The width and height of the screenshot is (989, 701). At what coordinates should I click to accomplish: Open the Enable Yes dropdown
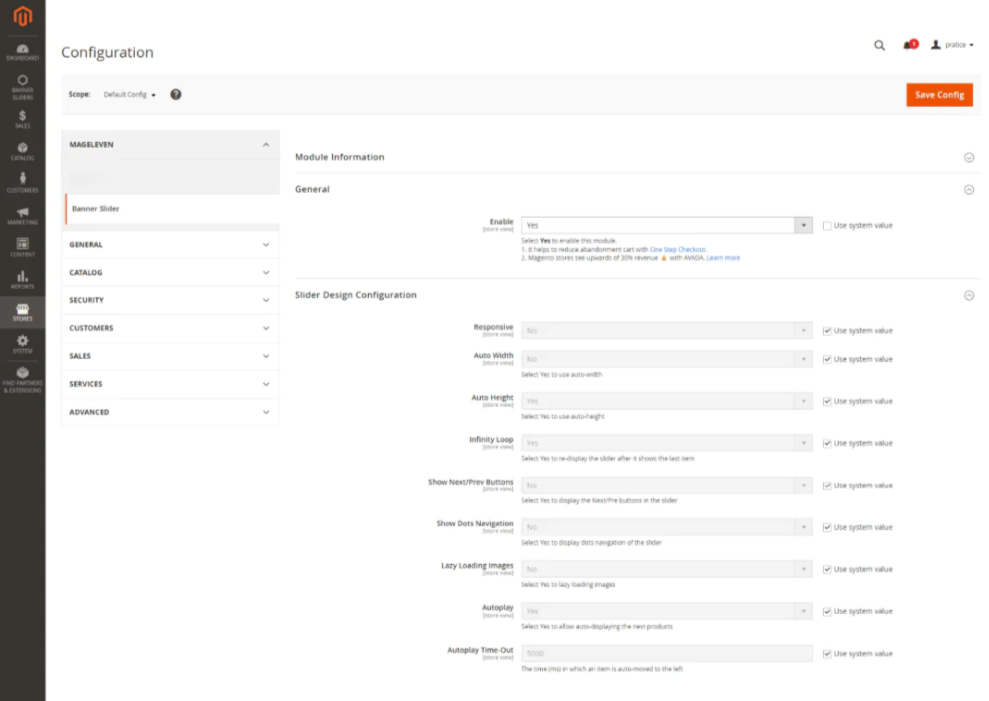pos(665,226)
